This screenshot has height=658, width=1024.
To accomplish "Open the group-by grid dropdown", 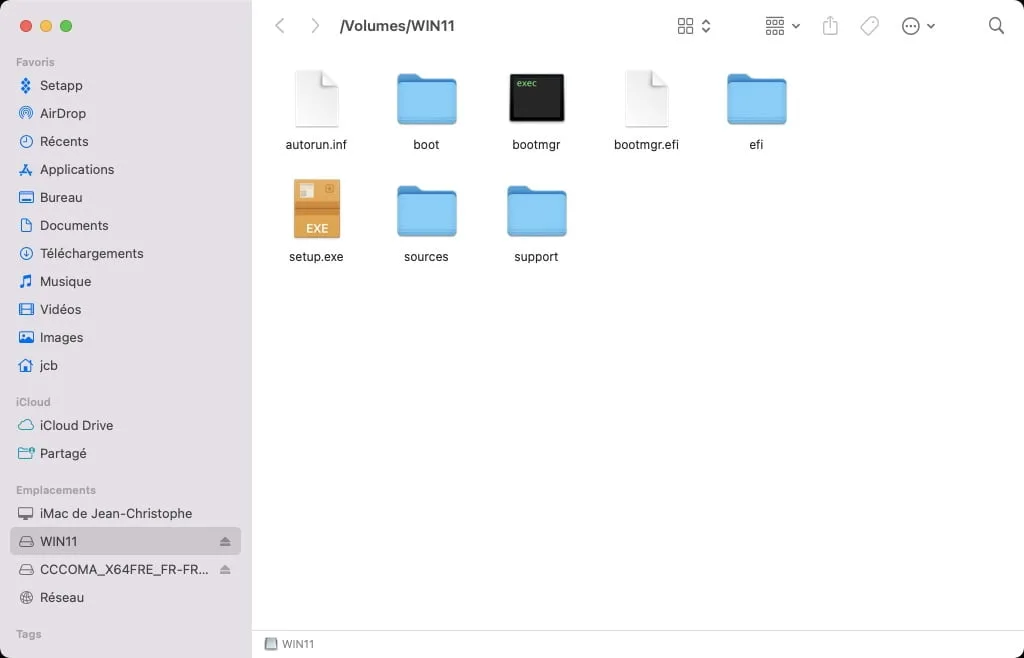I will tap(782, 26).
